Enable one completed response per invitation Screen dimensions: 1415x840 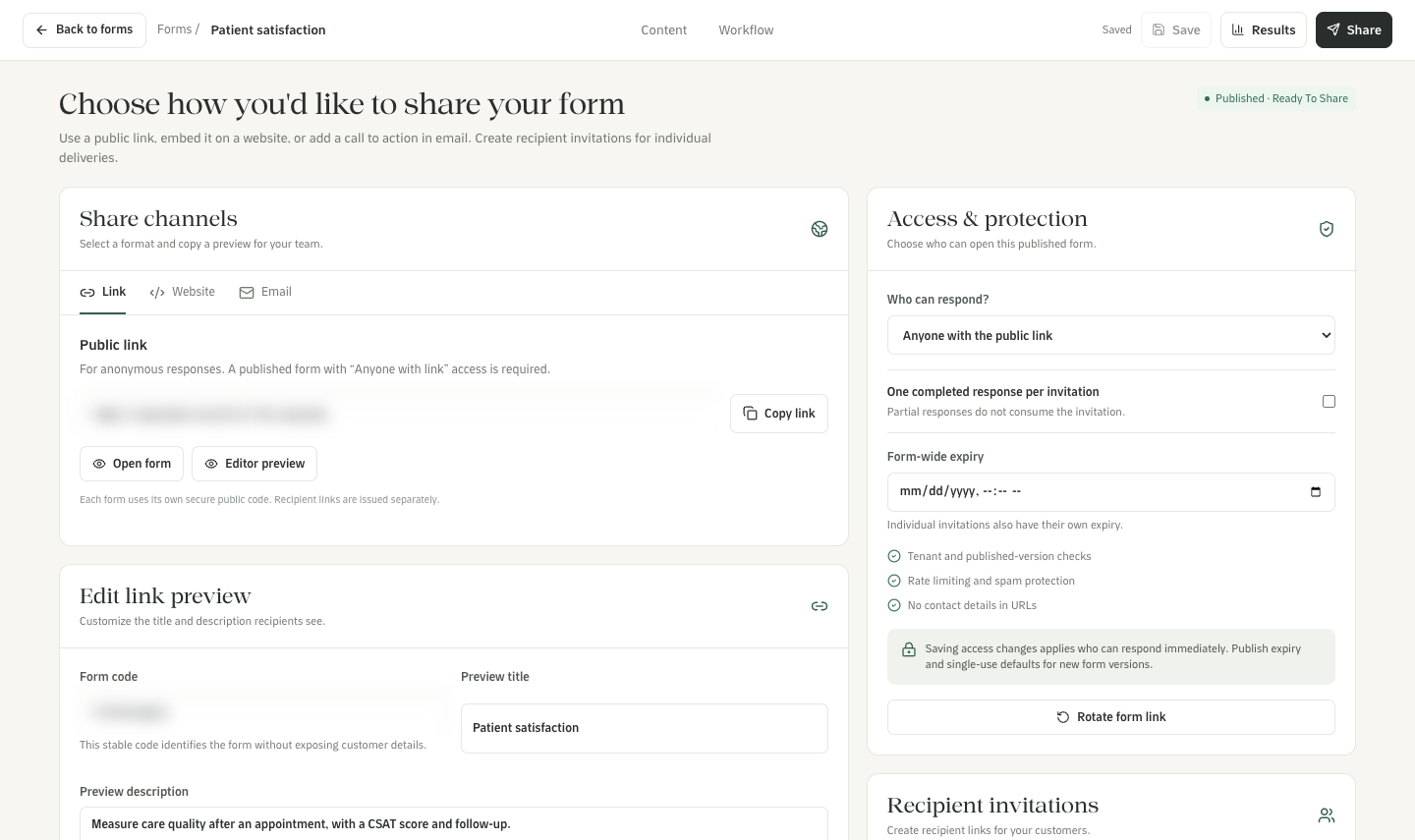tap(1329, 401)
